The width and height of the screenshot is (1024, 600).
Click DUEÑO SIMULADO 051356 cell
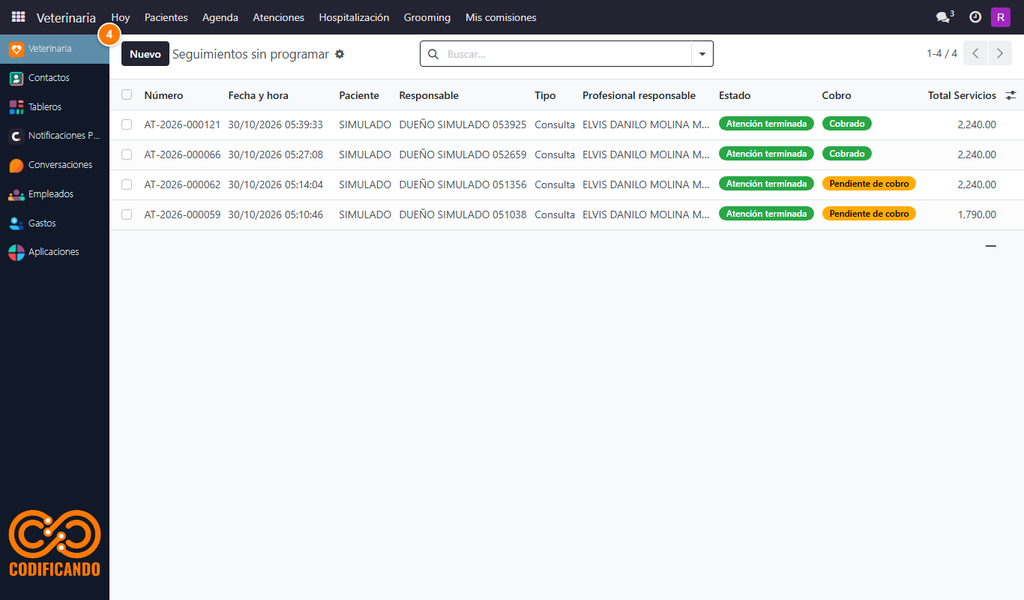click(462, 185)
